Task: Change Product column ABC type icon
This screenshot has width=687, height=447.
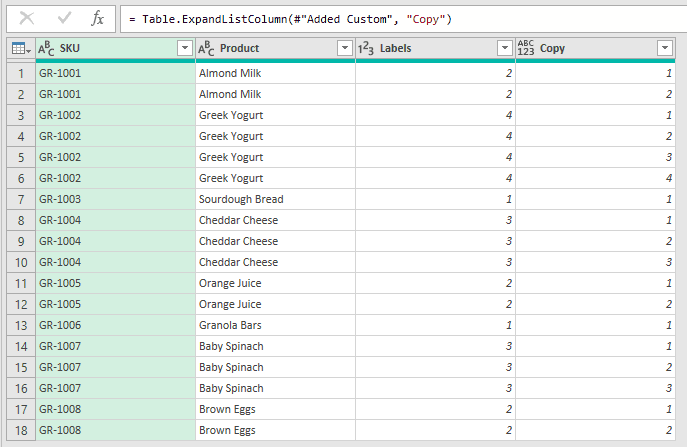Action: pyautogui.click(x=206, y=48)
